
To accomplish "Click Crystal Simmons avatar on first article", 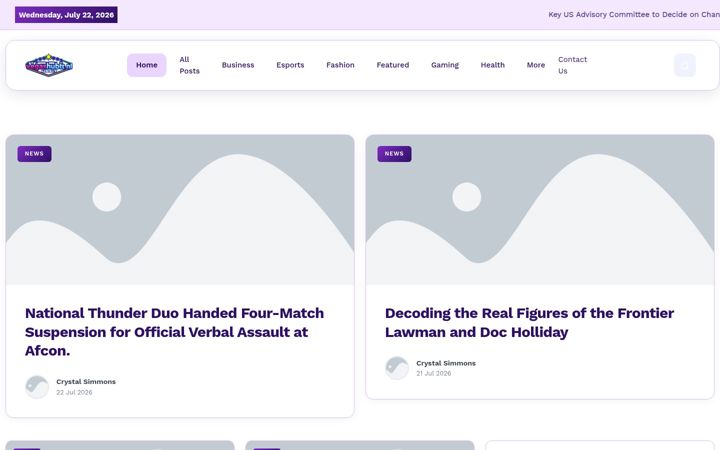I will 37,387.
